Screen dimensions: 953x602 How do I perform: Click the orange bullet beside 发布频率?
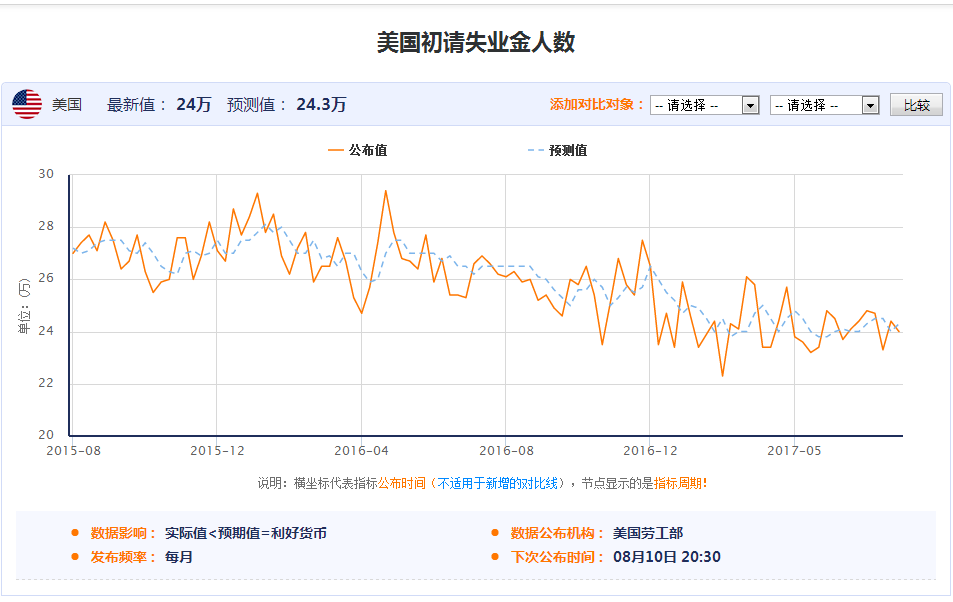click(75, 558)
